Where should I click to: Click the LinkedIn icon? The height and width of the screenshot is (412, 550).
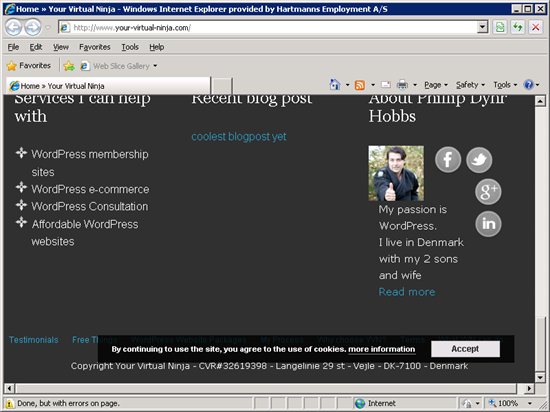(488, 224)
